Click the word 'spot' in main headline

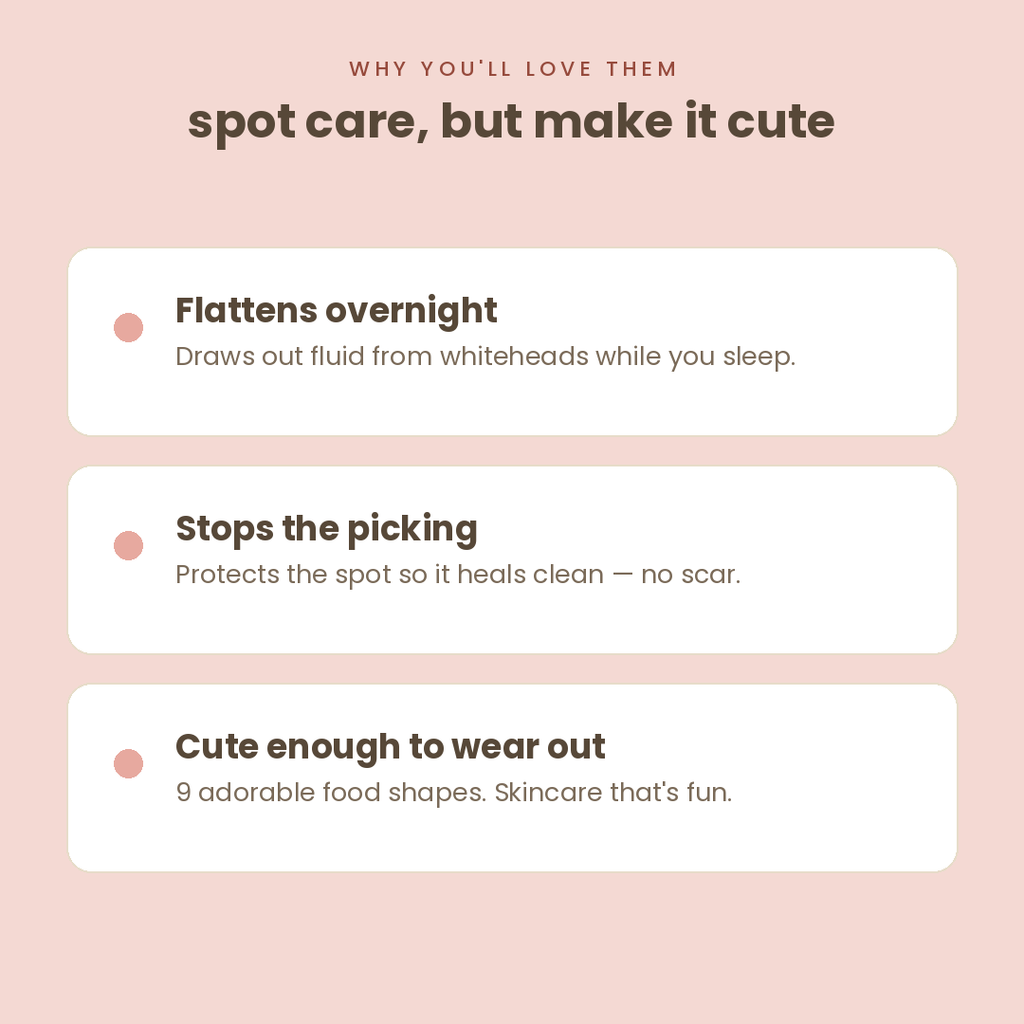(241, 124)
